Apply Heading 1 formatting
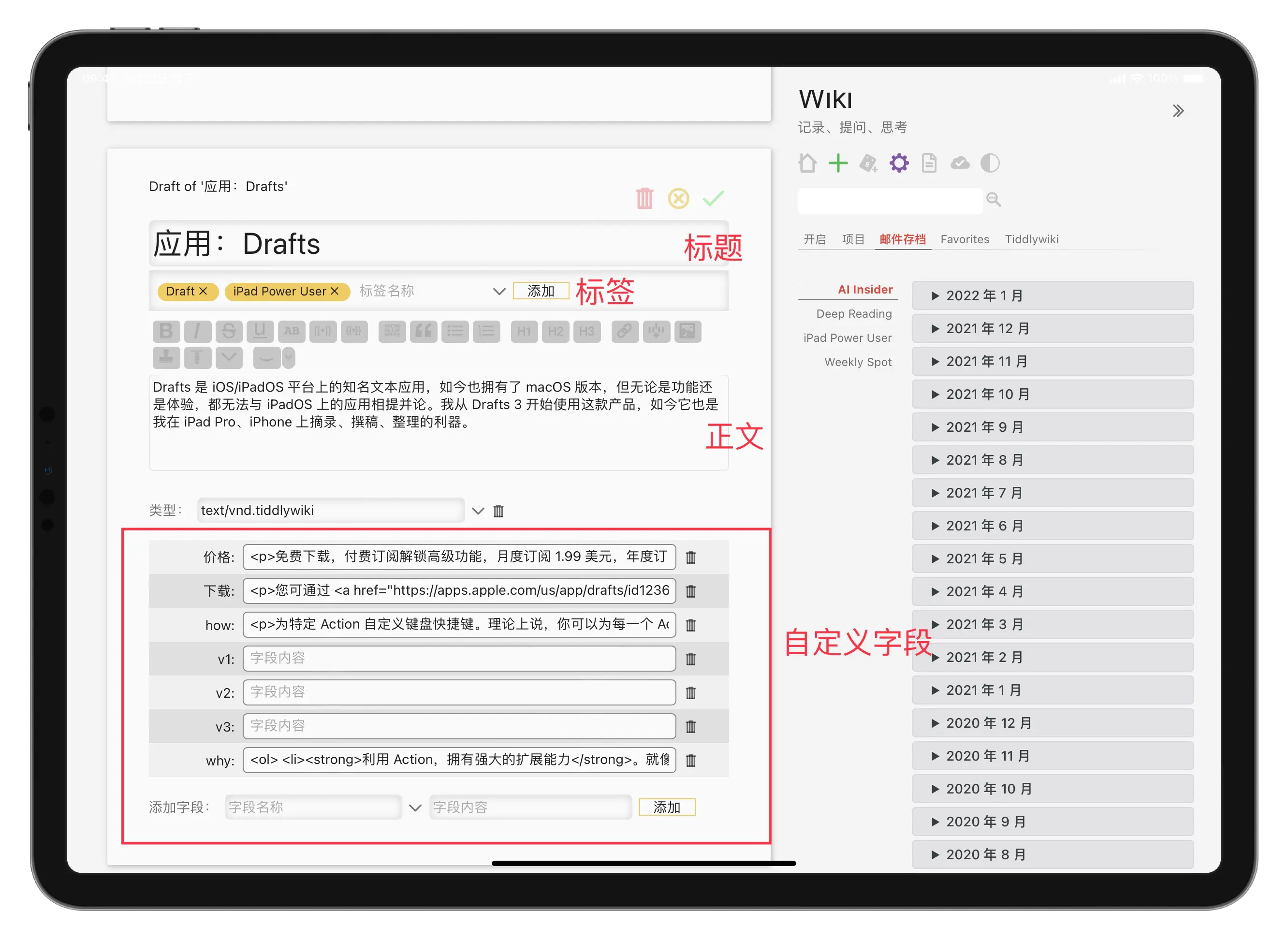 coord(524,331)
